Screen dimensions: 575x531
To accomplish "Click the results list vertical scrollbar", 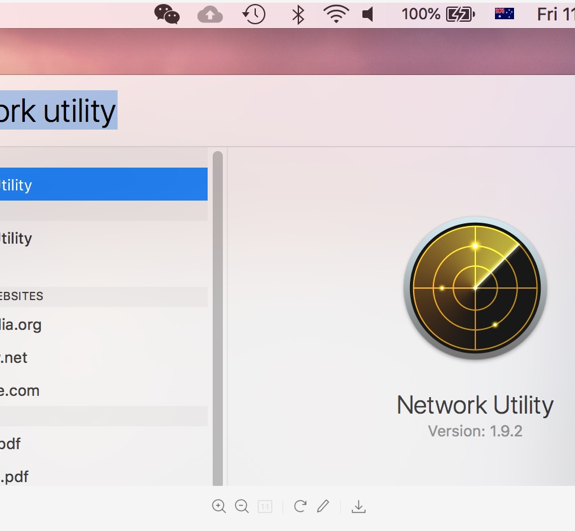I will coord(218,318).
